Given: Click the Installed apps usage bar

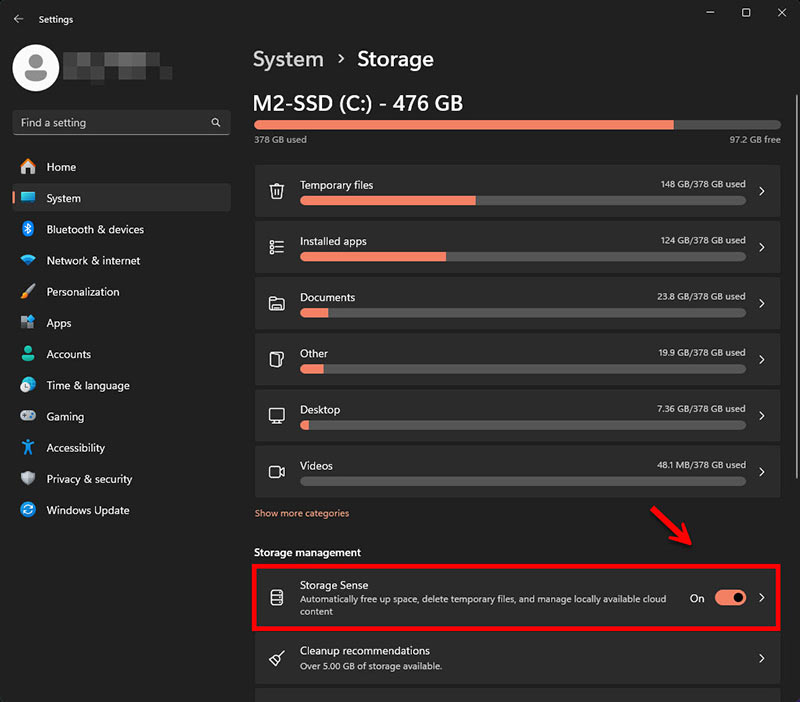Looking at the screenshot, I should coord(522,257).
